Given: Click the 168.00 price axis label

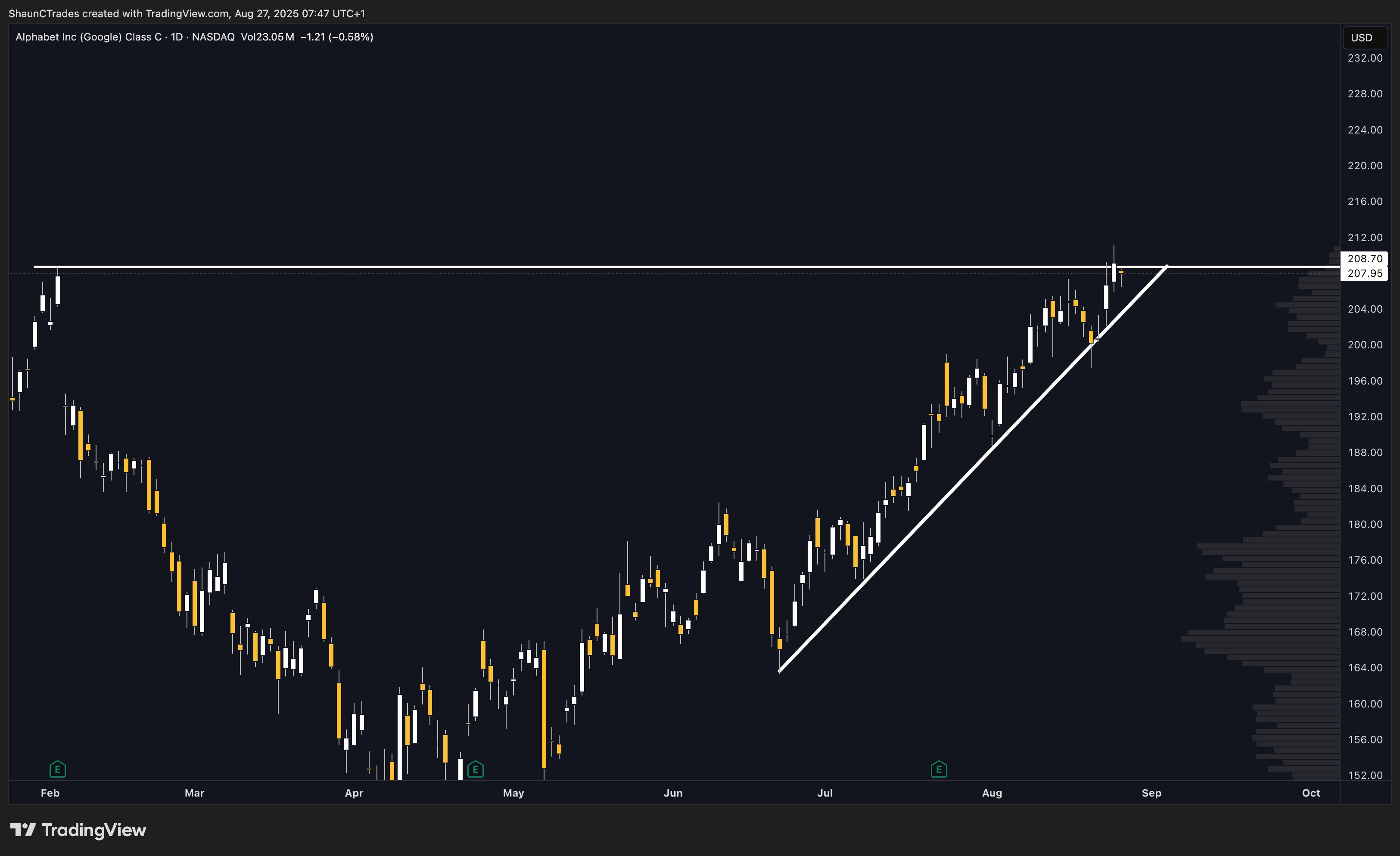Looking at the screenshot, I should [1366, 632].
